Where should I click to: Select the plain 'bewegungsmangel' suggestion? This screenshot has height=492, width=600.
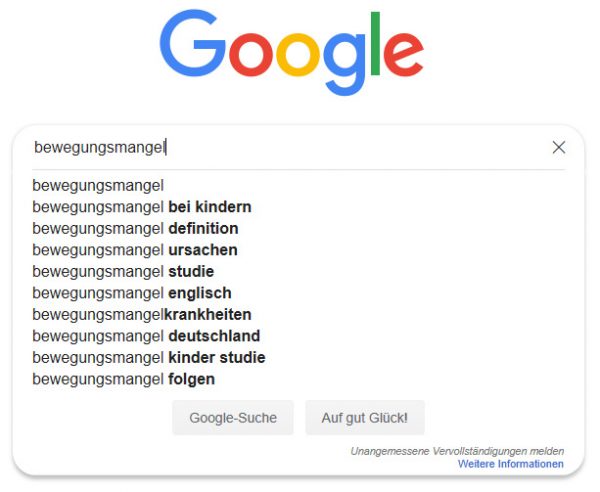(x=98, y=185)
